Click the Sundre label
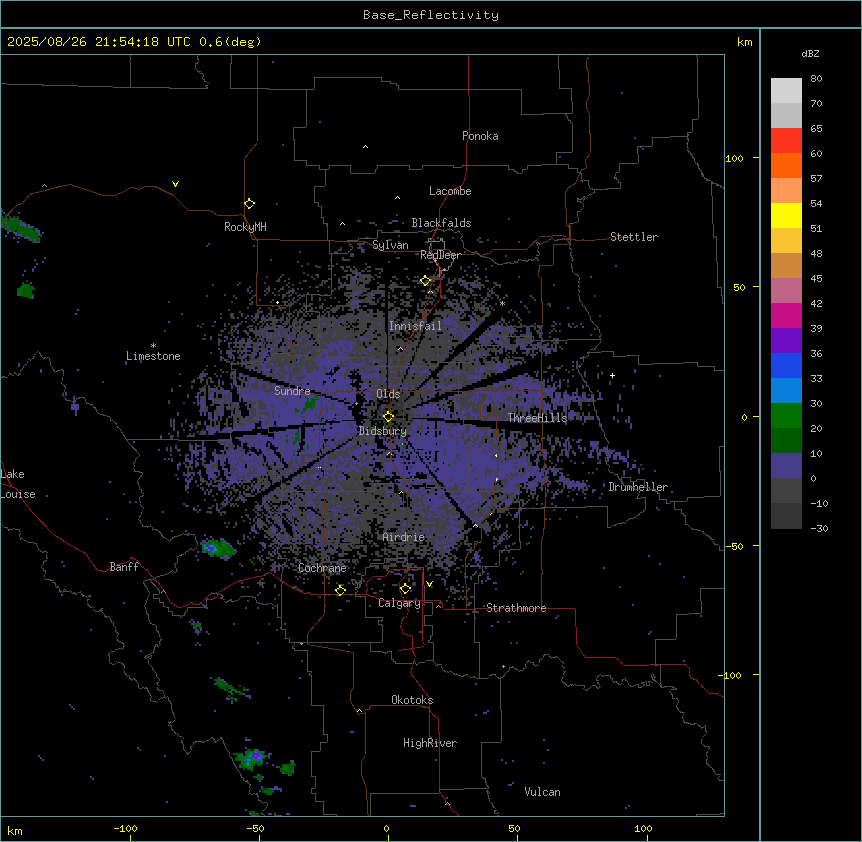Viewport: 862px width, 842px height. 292,391
